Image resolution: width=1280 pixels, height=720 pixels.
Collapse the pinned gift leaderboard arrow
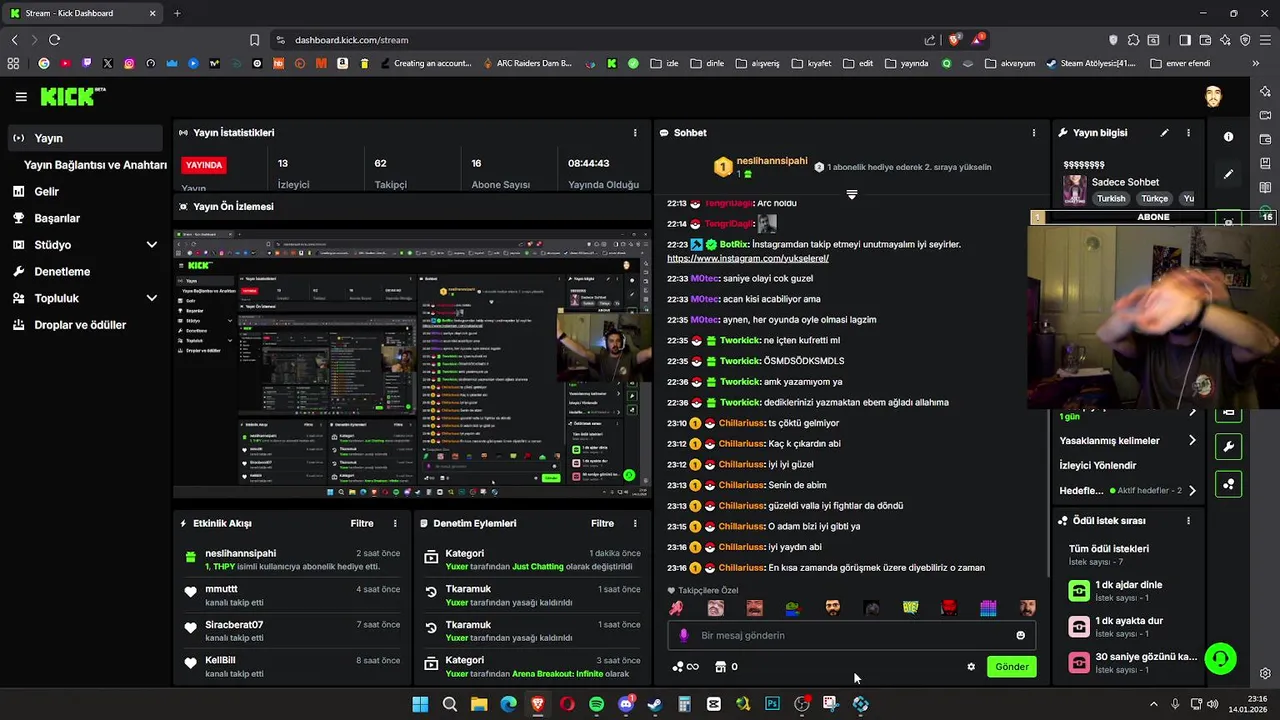[852, 194]
